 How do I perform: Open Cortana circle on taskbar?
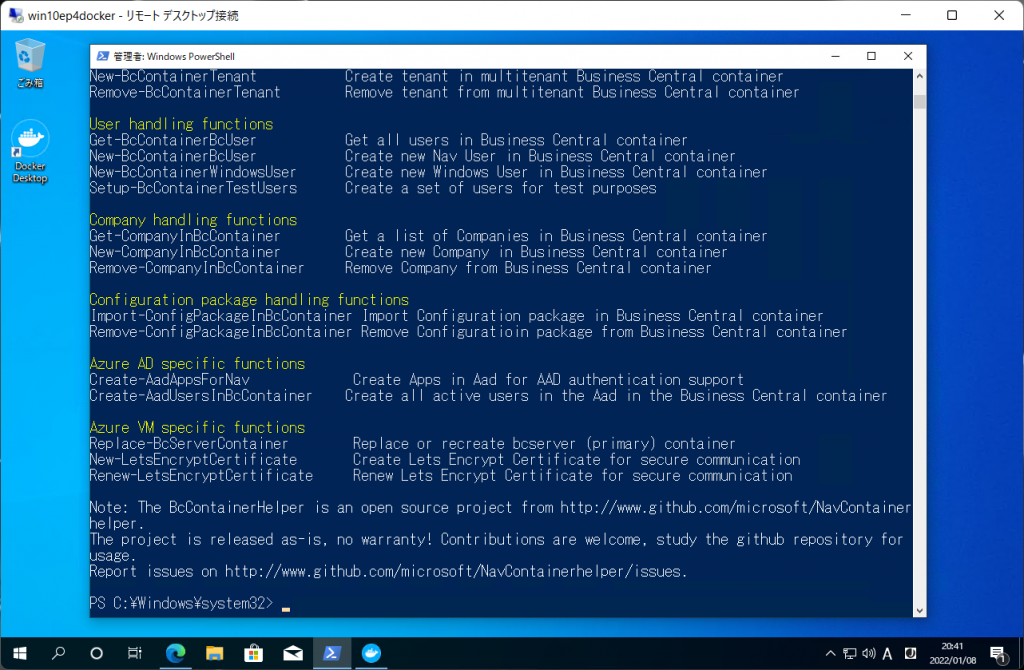point(96,653)
